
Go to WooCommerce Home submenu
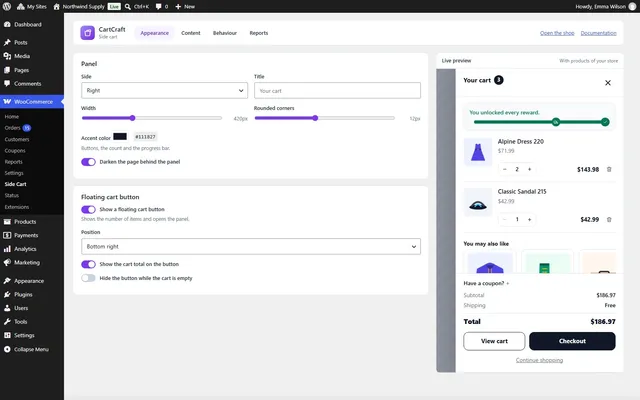(x=12, y=117)
